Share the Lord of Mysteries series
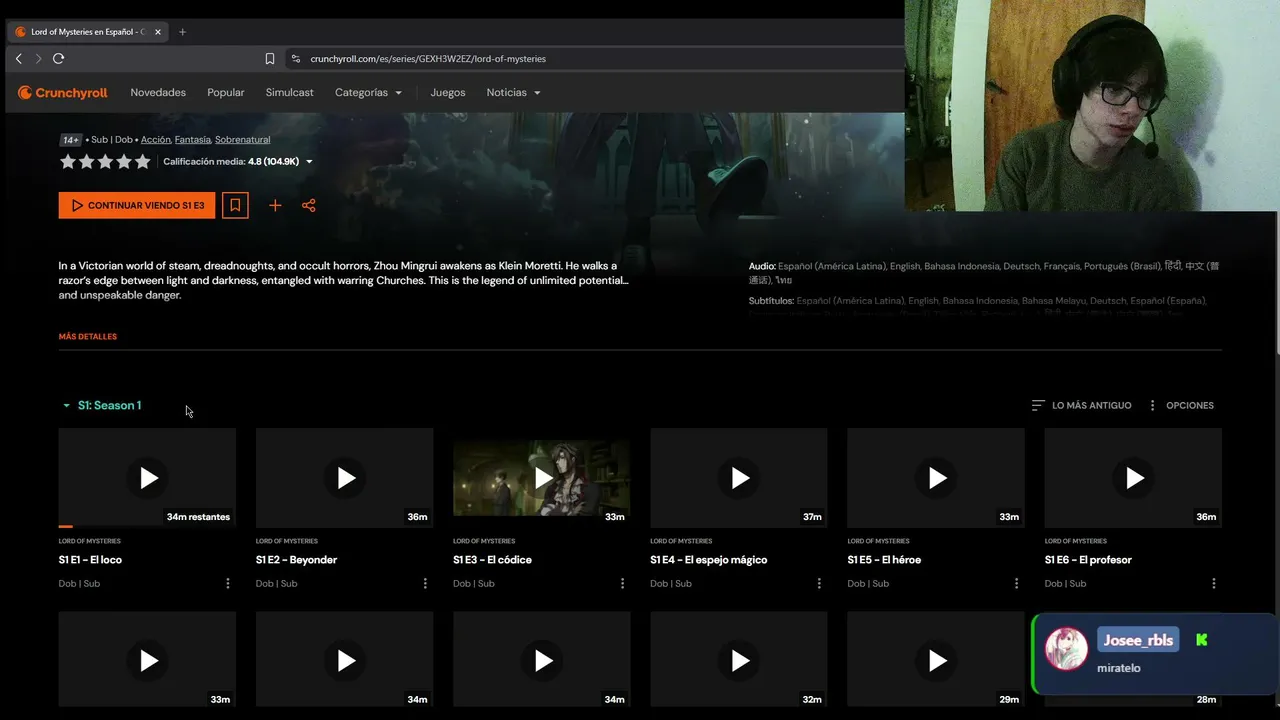 click(x=309, y=205)
